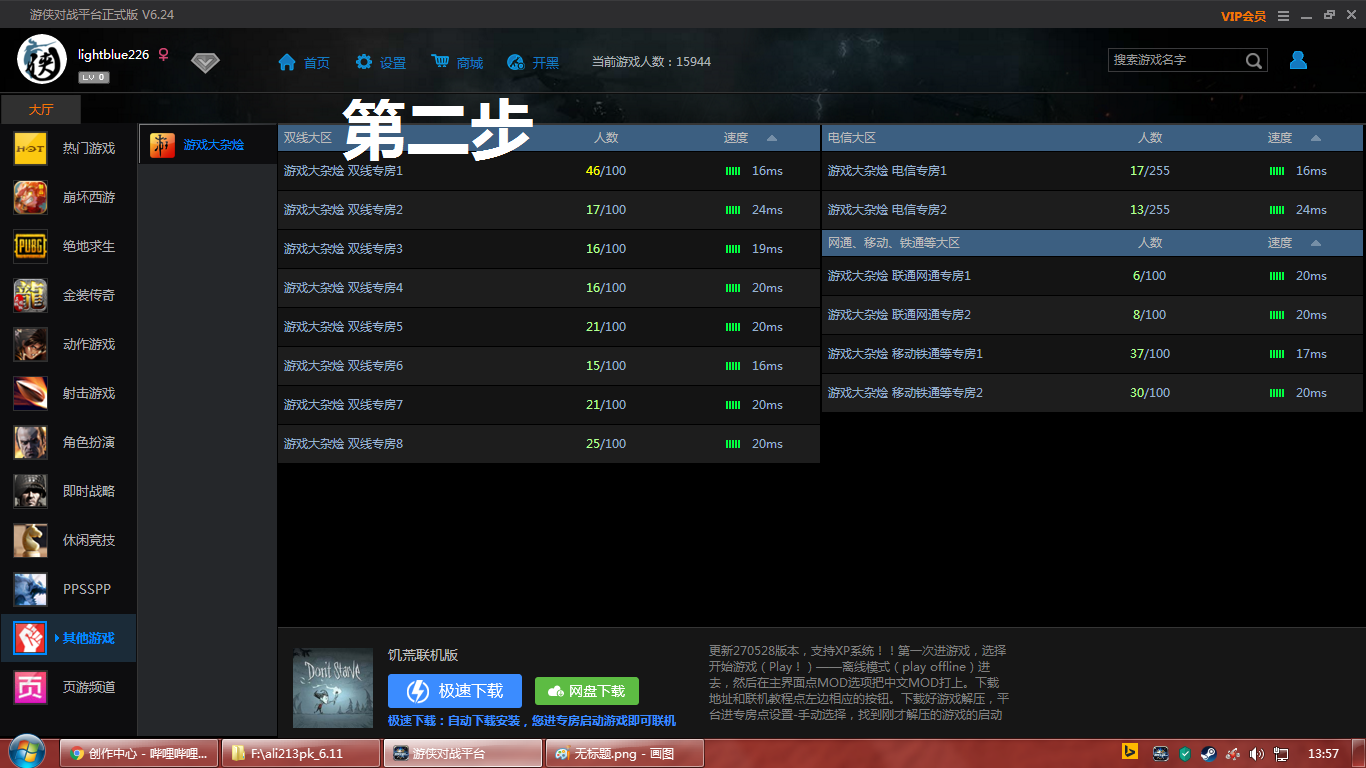Select the PPSSPP category

tap(68, 589)
